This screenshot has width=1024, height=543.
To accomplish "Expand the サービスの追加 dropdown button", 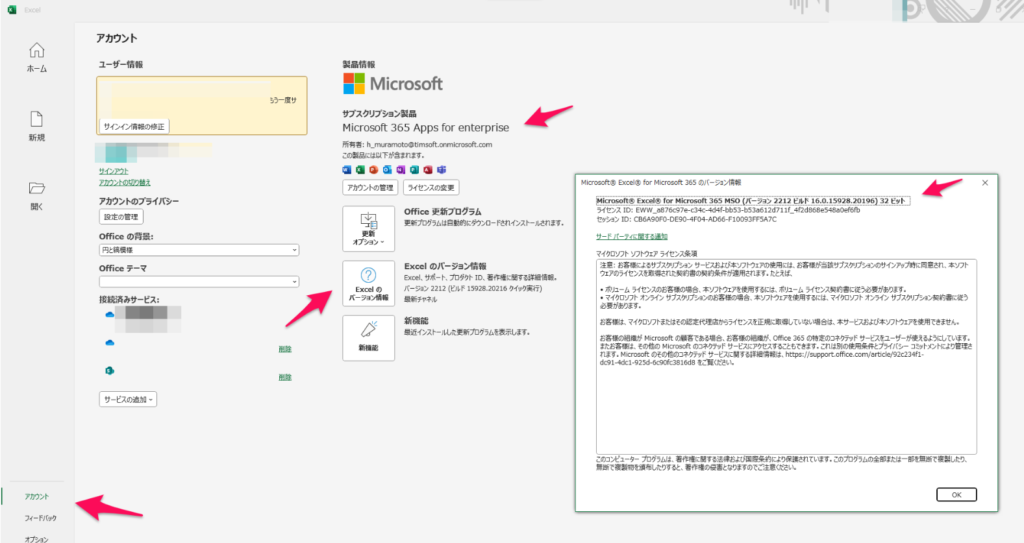I will [x=128, y=399].
